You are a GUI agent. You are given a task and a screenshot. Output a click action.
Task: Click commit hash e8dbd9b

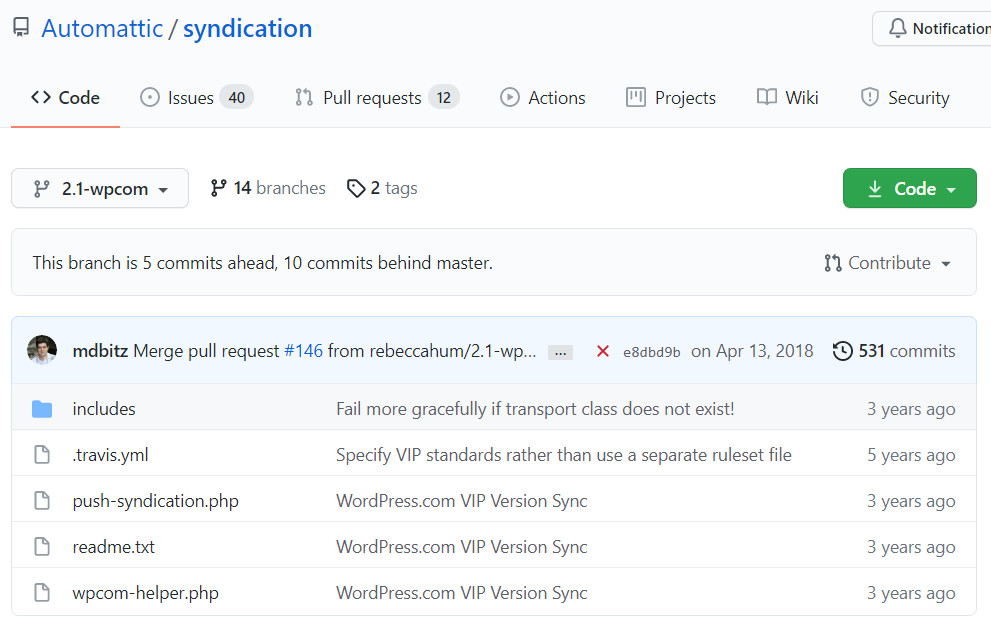[651, 352]
